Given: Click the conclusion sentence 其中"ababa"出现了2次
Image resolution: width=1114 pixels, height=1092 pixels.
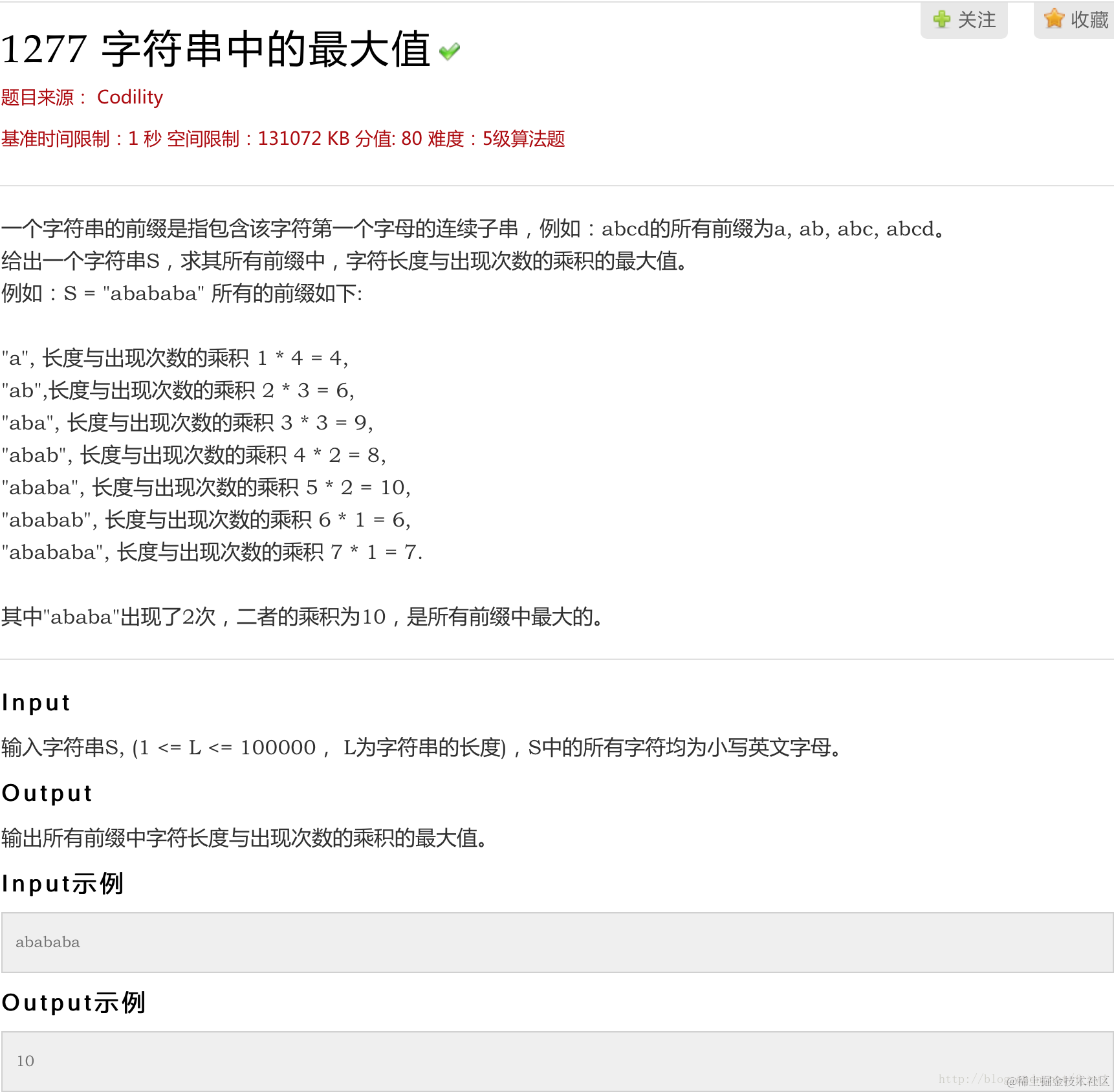Looking at the screenshot, I should click(304, 617).
